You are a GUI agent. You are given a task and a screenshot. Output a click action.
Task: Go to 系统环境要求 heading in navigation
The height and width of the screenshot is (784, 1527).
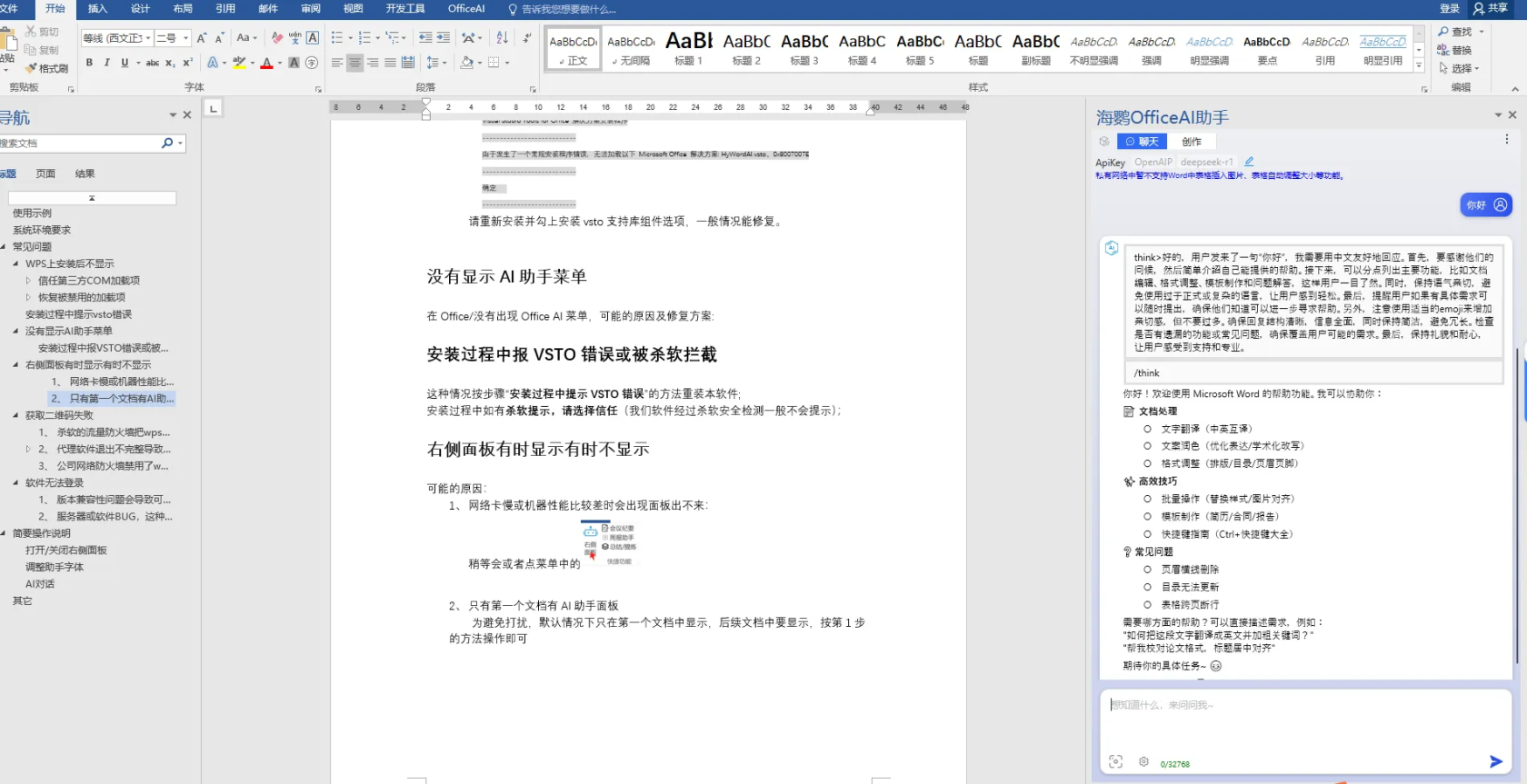coord(42,230)
